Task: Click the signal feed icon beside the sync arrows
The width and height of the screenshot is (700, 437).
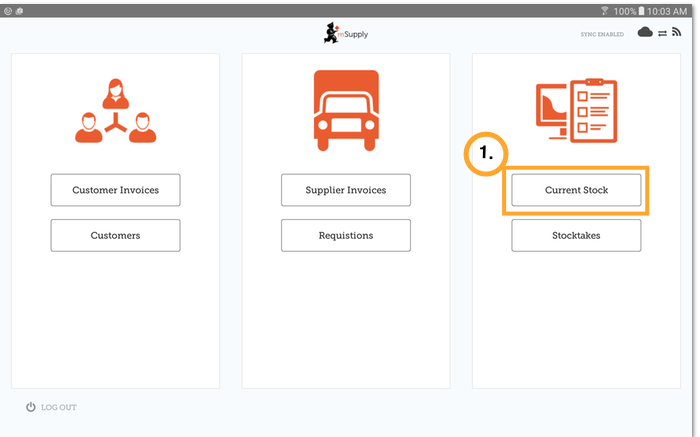Action: click(x=677, y=33)
